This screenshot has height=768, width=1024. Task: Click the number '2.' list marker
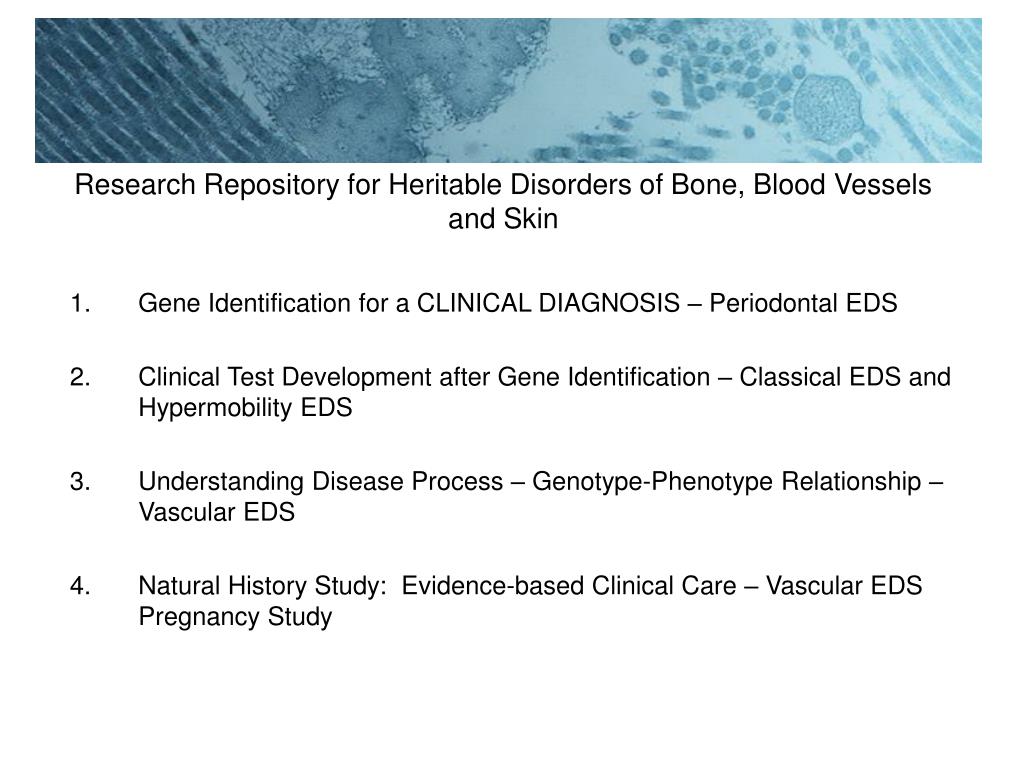pos(80,377)
